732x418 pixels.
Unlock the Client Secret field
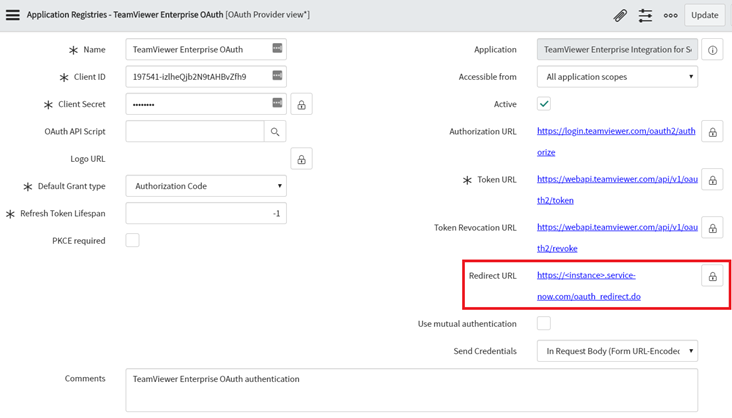[302, 104]
